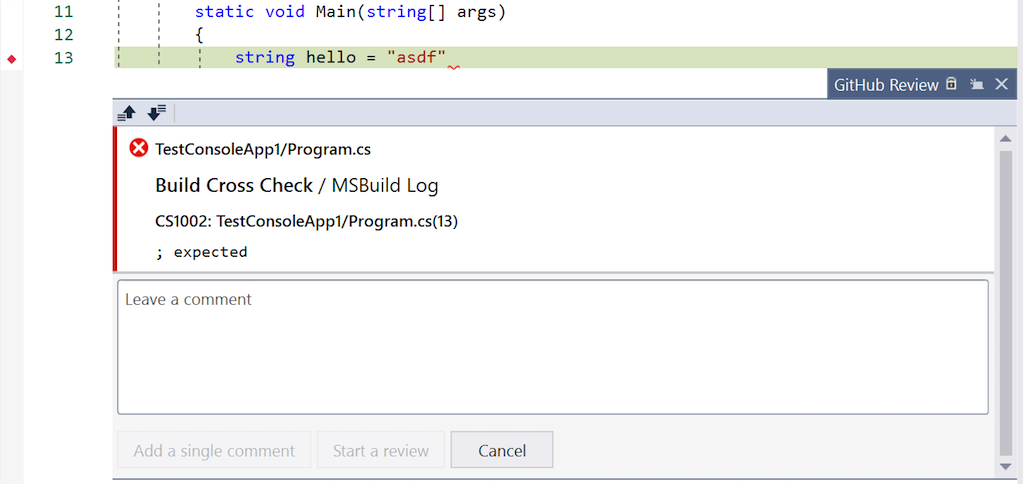This screenshot has height=484, width=1023.
Task: Click the vertical scrollbar thumb in review panel
Action: click(x=1006, y=300)
